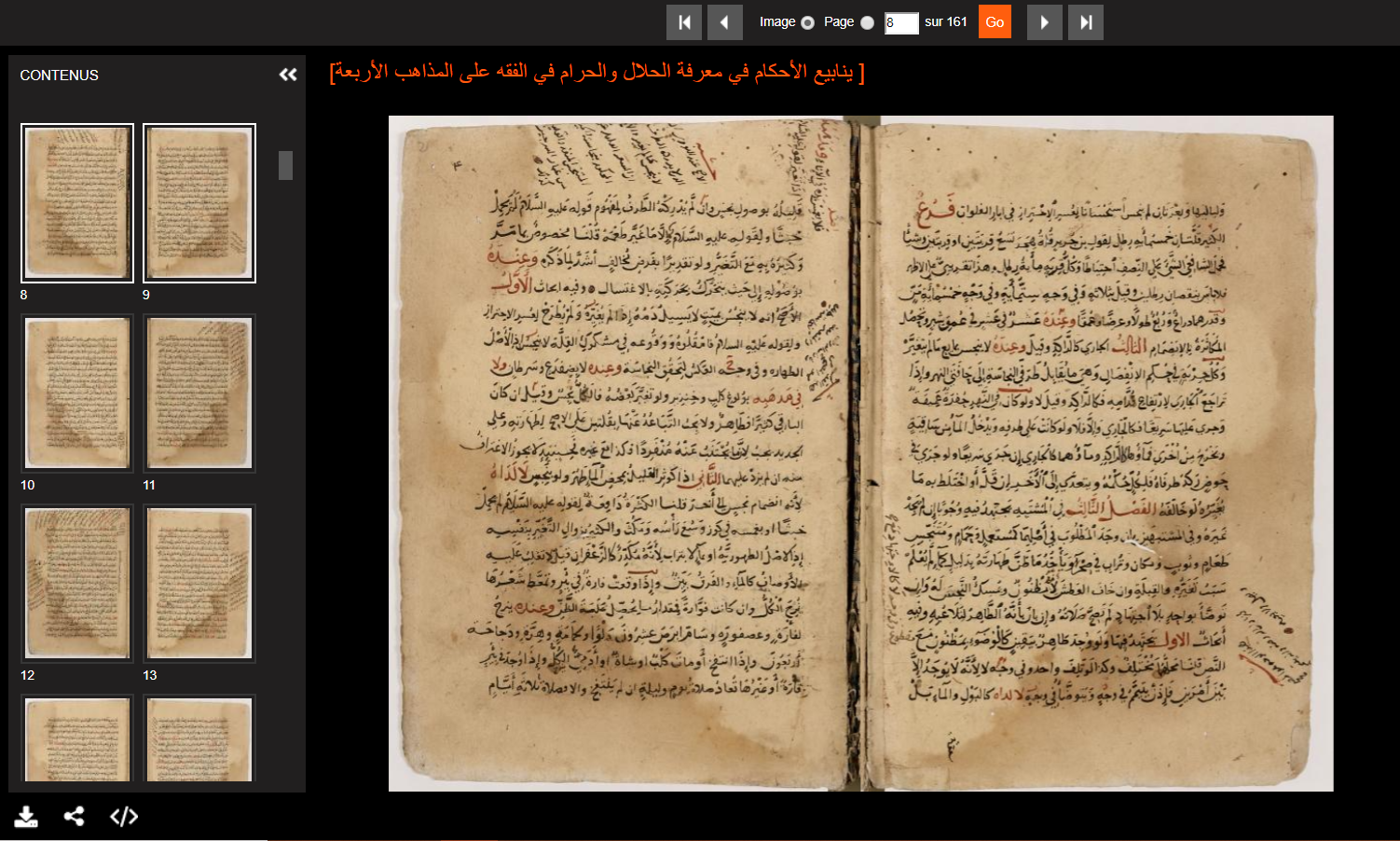Viewport: 1400px width, 841px height.
Task: Select the Image radio button
Action: tap(808, 22)
